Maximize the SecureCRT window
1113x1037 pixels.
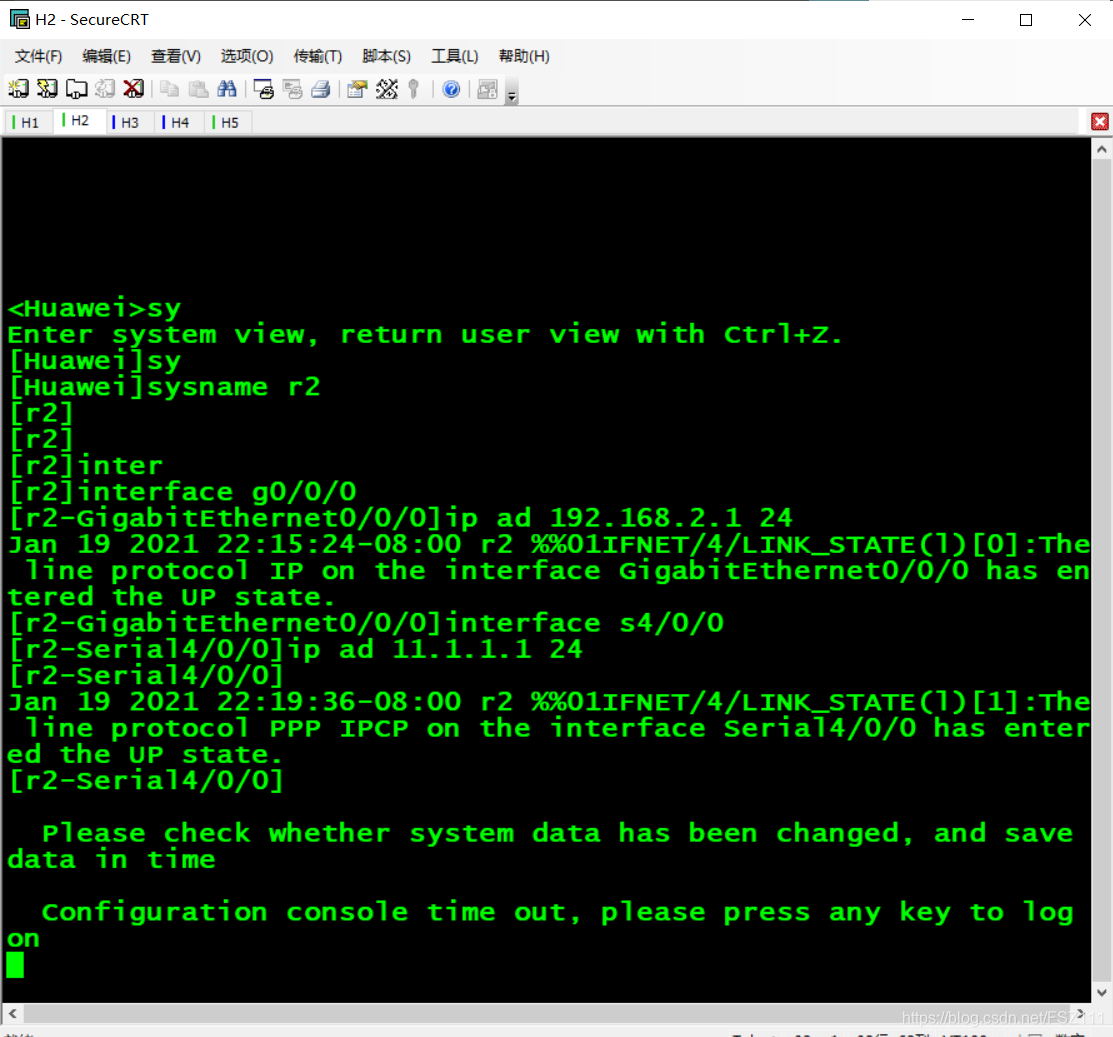1026,20
